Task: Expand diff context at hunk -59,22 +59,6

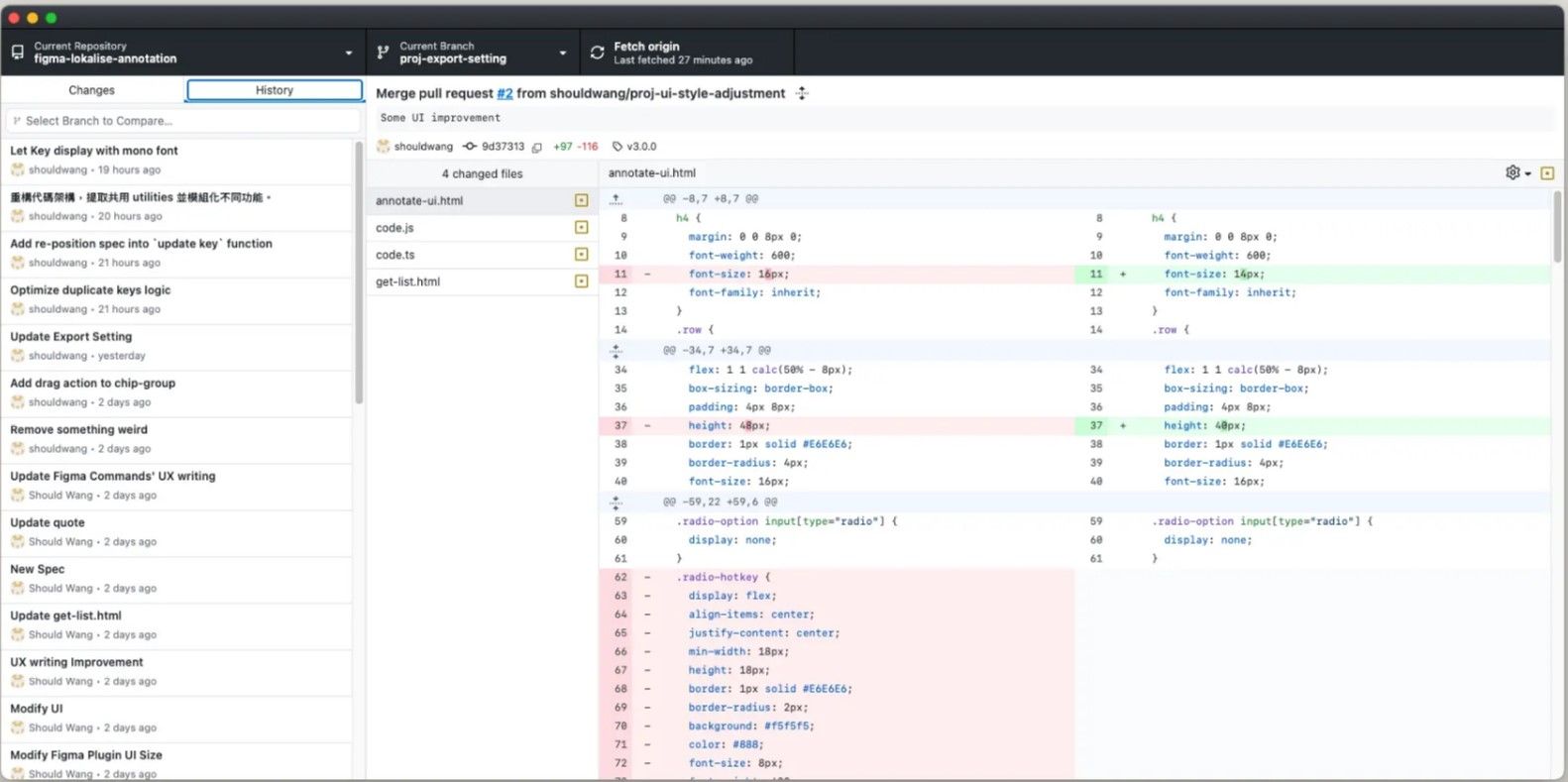Action: [616, 503]
